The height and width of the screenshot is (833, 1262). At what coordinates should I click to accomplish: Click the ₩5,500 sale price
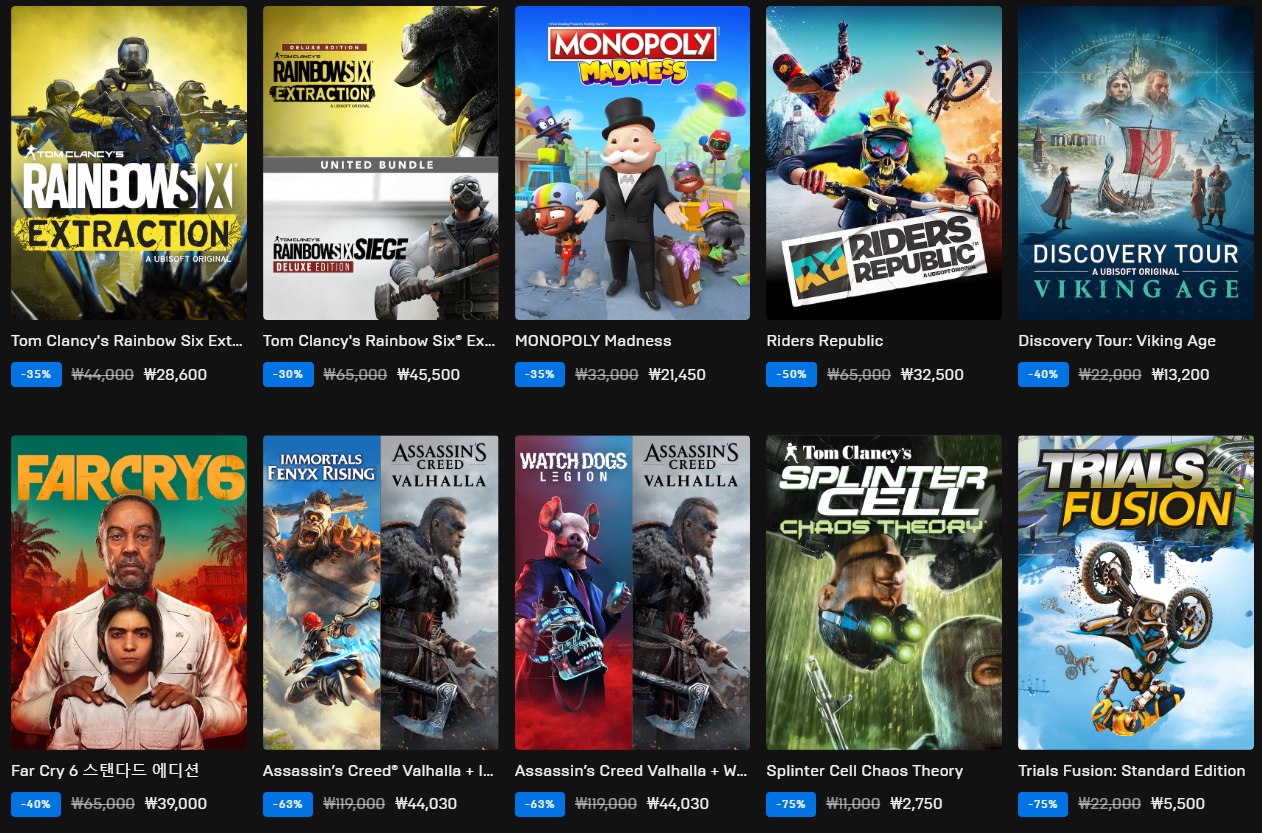(x=1178, y=804)
